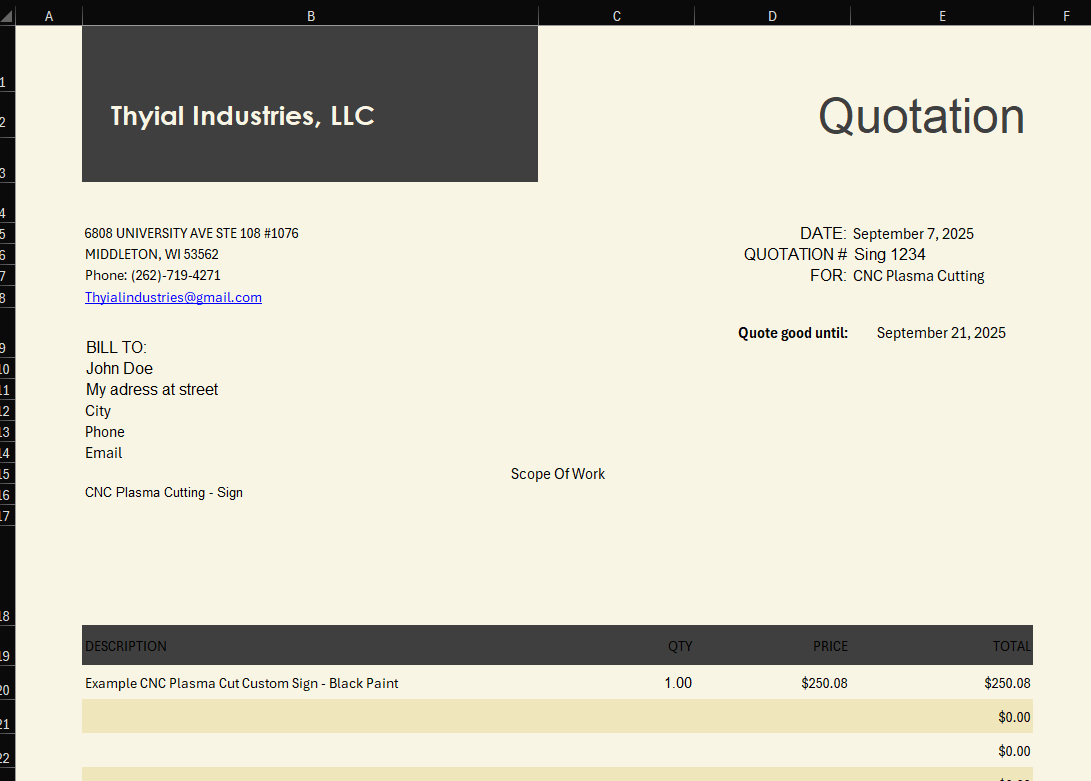Select row 18 header
This screenshot has width=1091, height=781.
7,576
